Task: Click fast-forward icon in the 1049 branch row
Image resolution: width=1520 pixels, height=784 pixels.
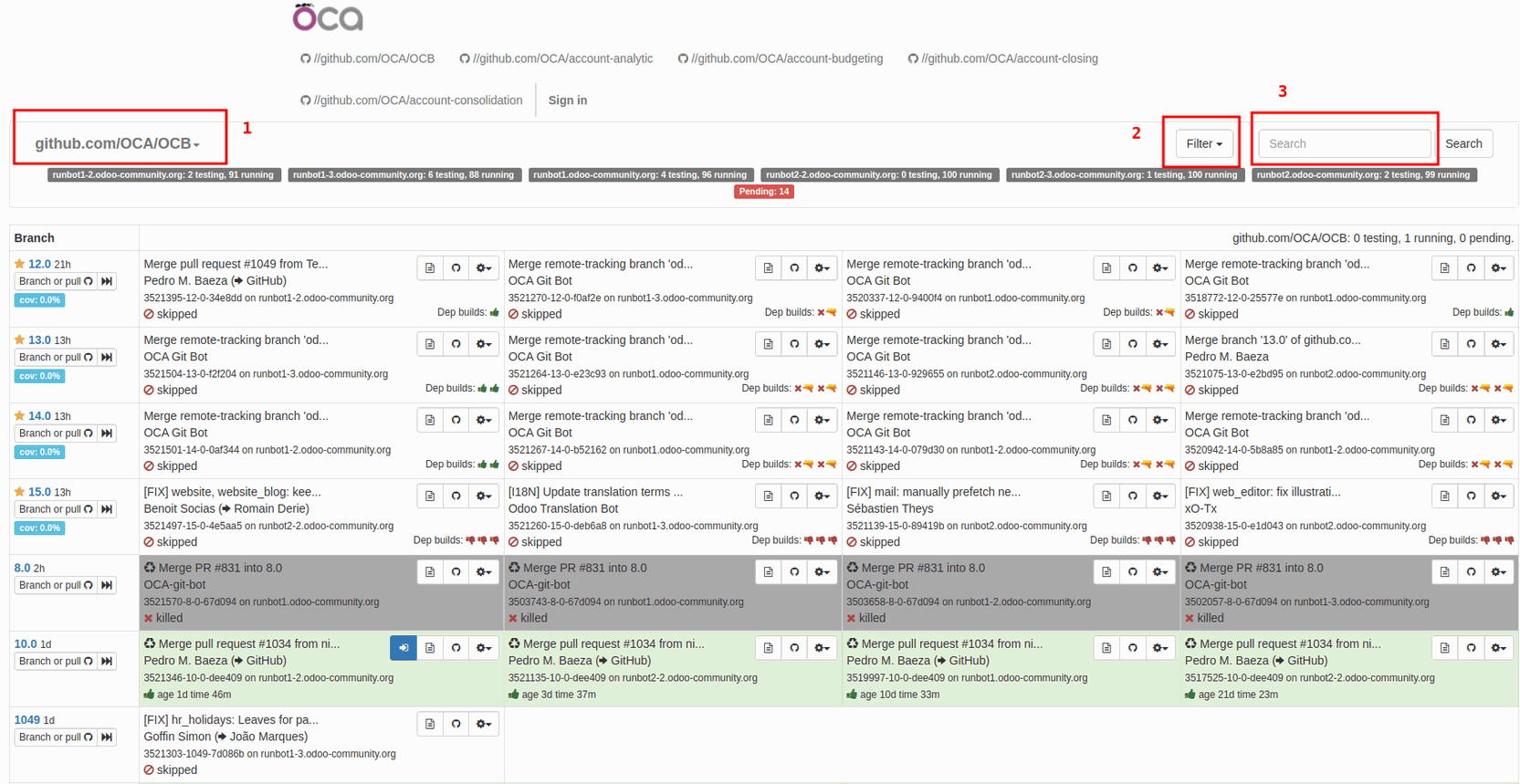Action: tap(107, 737)
